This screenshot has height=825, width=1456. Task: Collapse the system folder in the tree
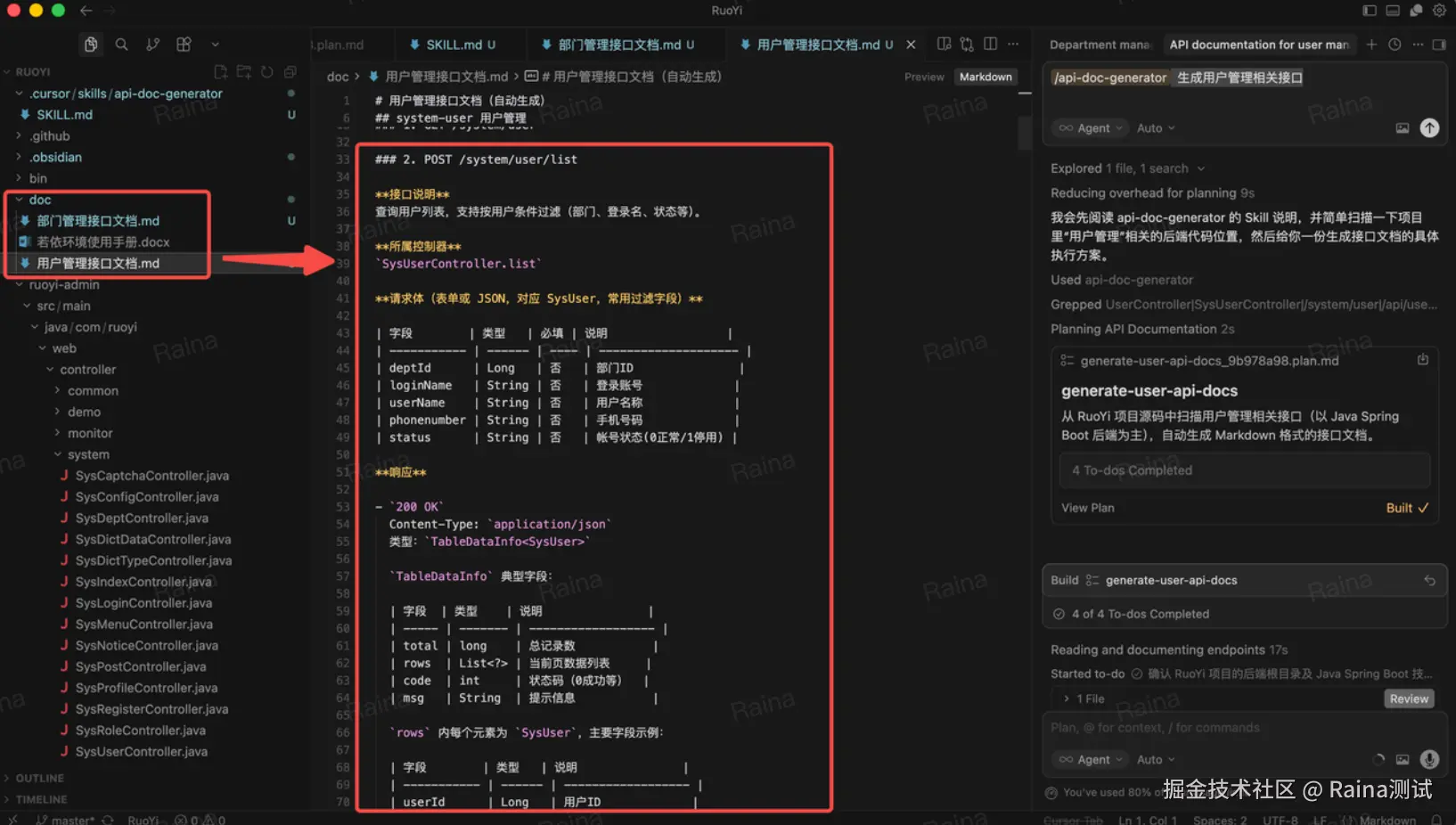pyautogui.click(x=88, y=454)
